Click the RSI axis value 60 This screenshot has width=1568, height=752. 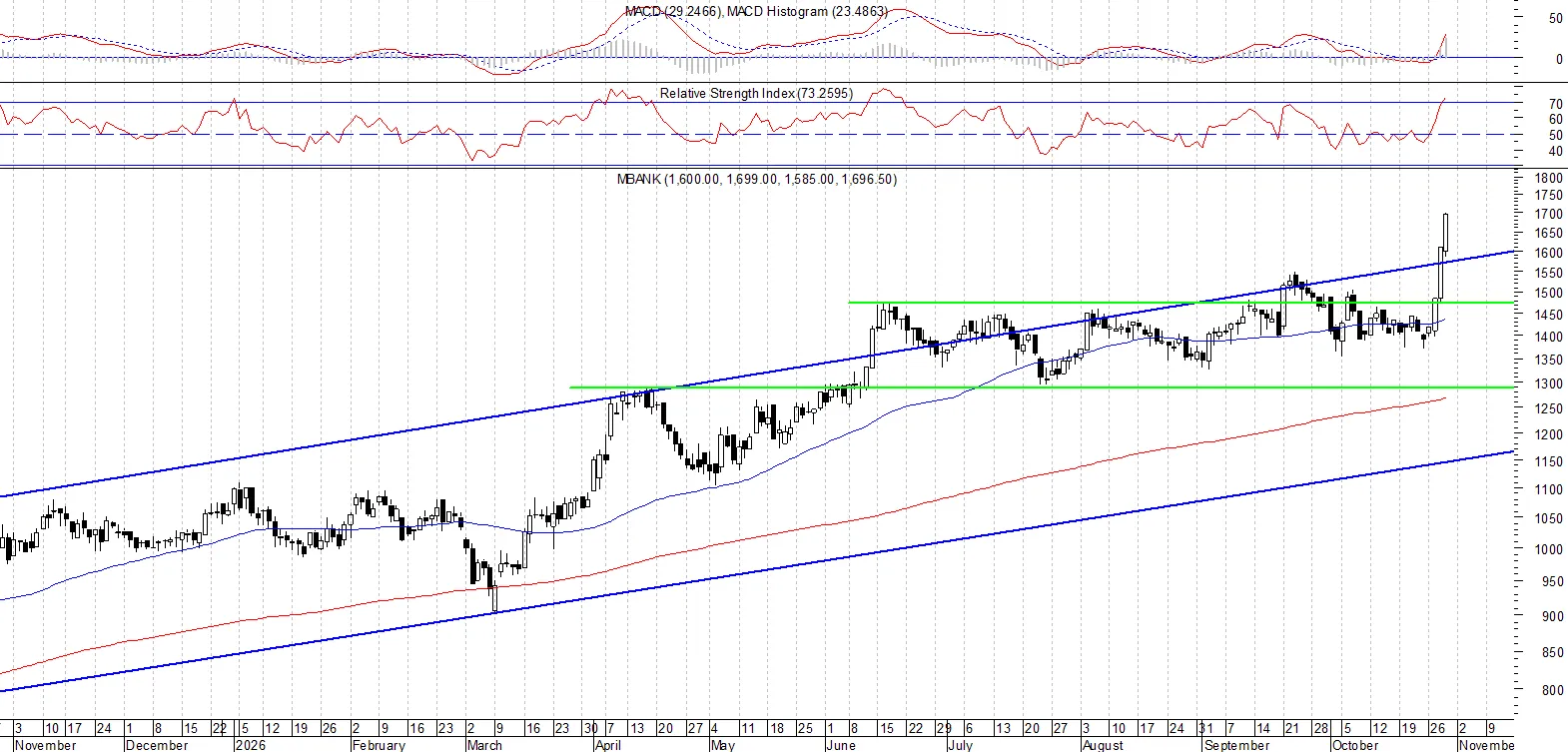click(x=1556, y=120)
